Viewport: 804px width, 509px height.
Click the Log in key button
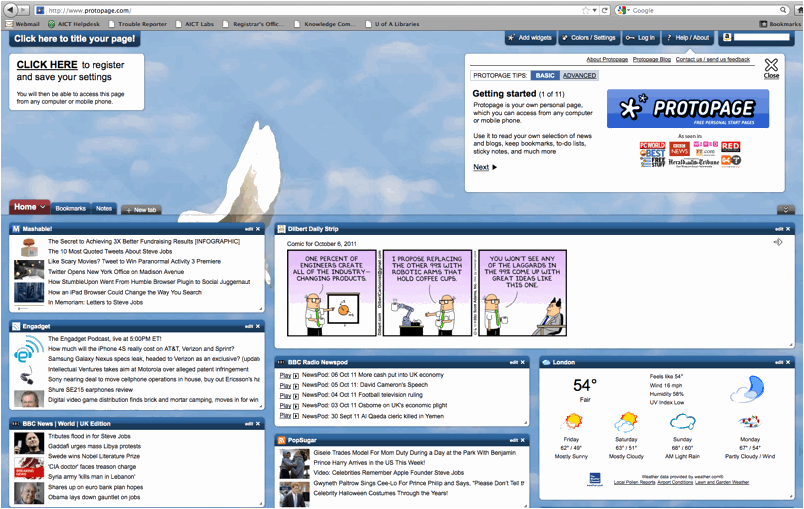click(x=640, y=38)
